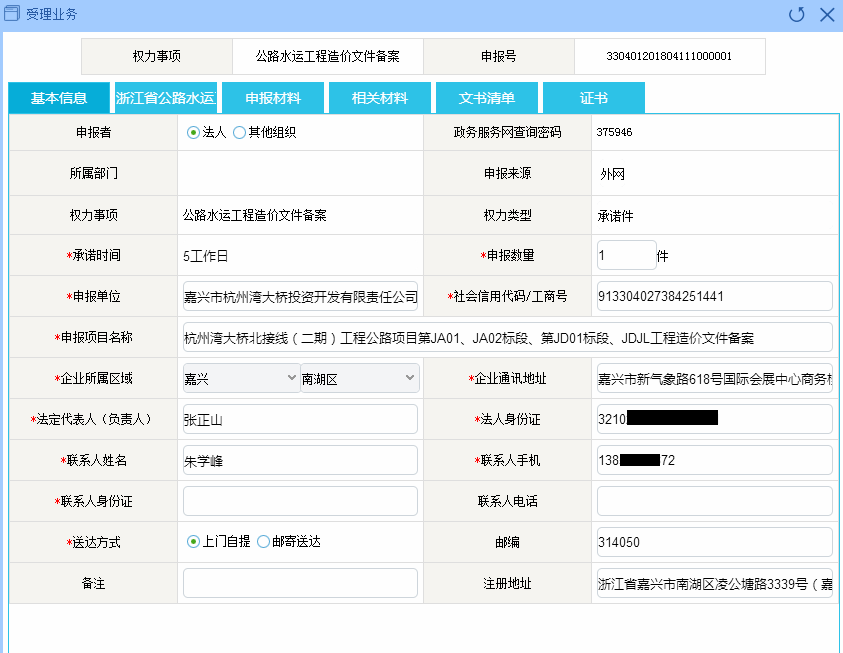The height and width of the screenshot is (653, 843).
Task: Click the 申报数量 quantity field
Action: point(626,255)
